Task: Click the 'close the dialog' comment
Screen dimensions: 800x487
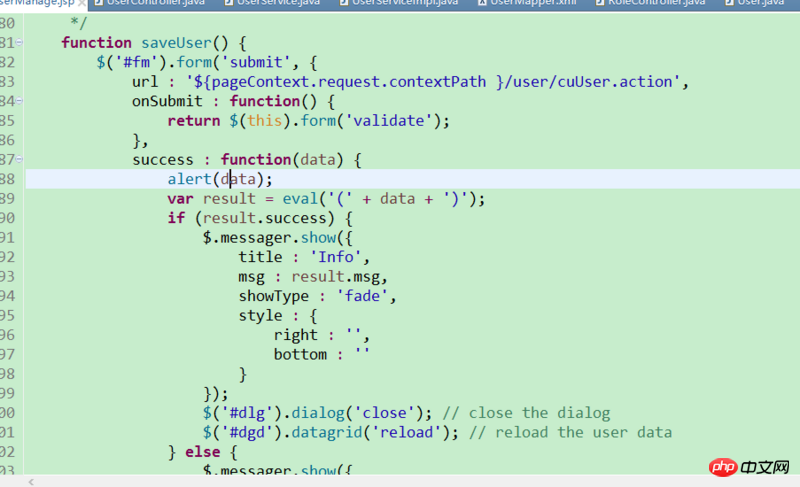Action: pyautogui.click(x=527, y=413)
